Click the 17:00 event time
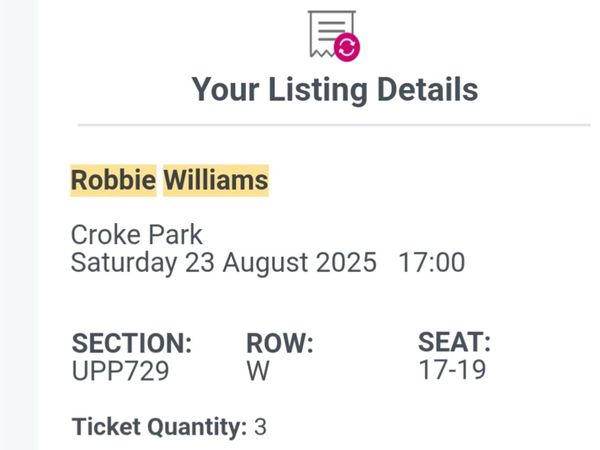 (432, 262)
